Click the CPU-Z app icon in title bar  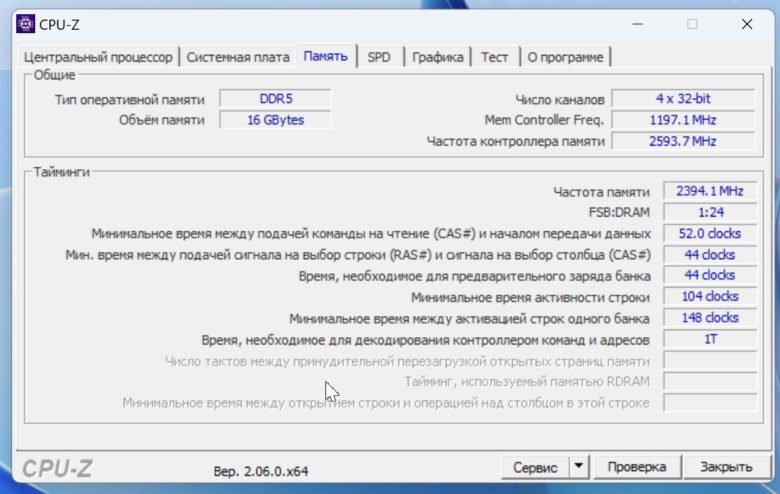coord(25,24)
